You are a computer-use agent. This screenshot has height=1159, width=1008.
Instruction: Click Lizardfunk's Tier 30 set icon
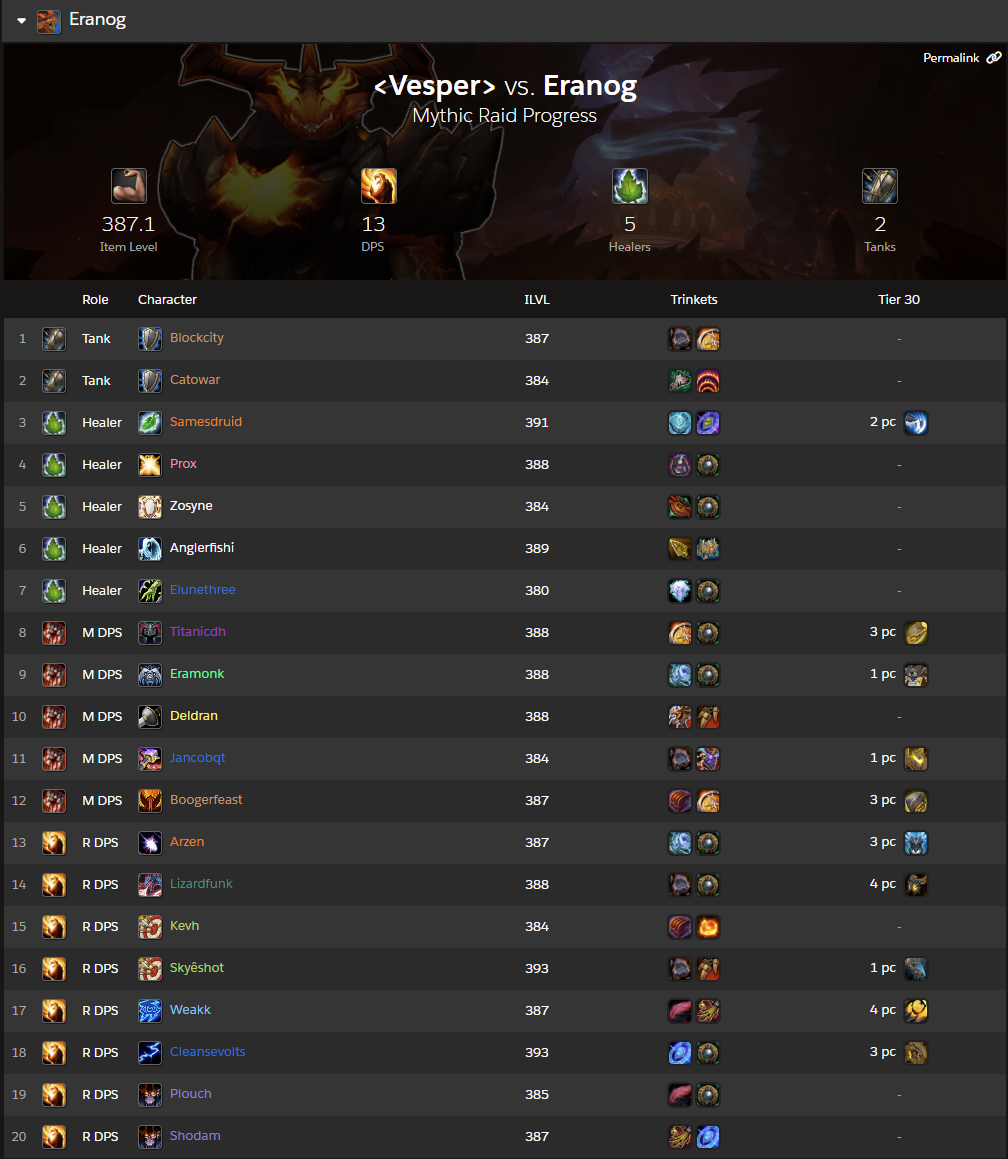tap(916, 885)
